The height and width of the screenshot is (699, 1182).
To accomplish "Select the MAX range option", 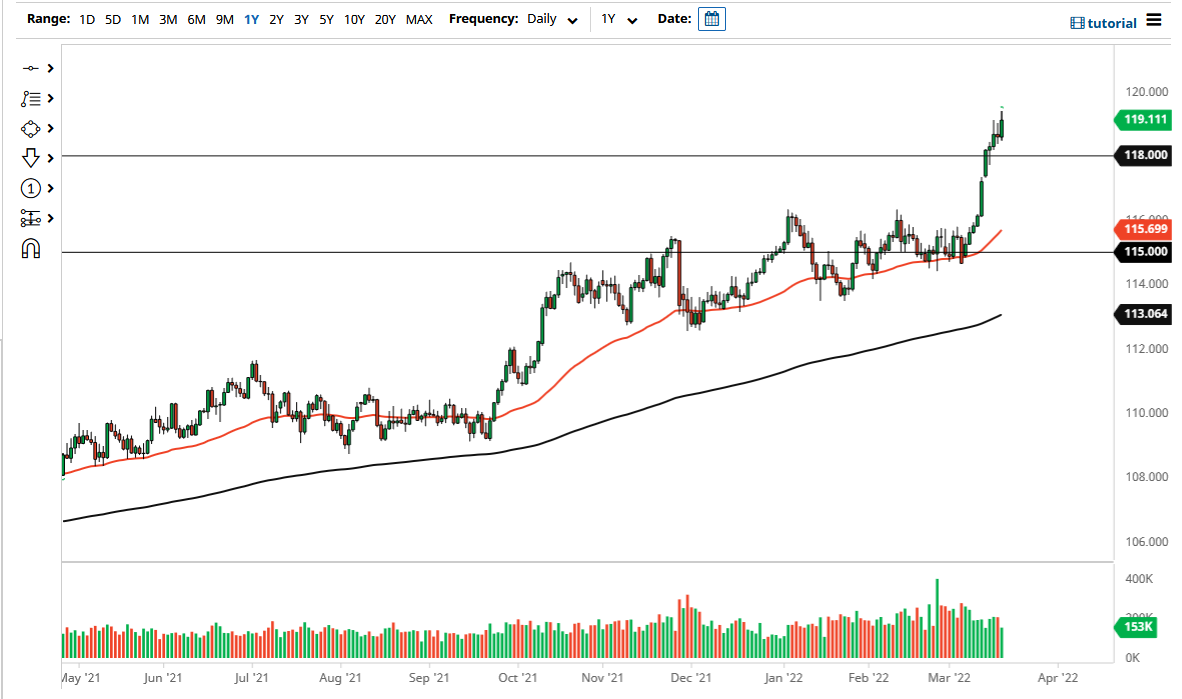I will pos(419,18).
